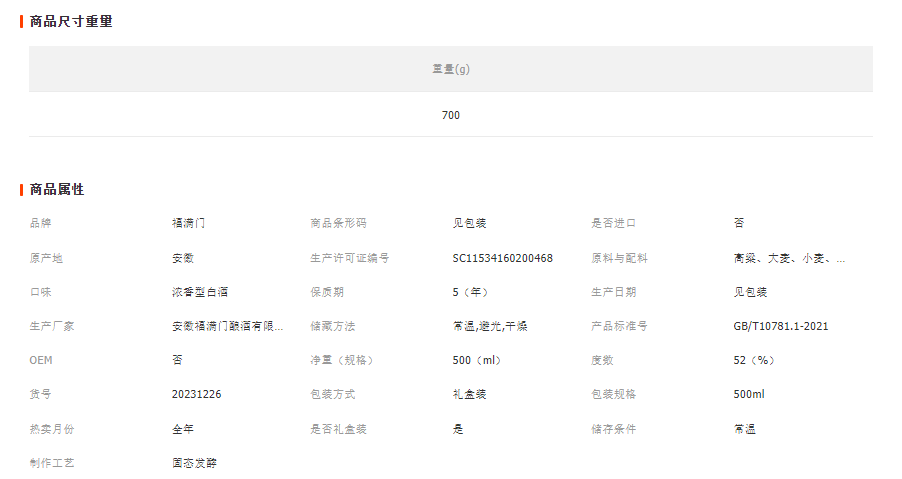Click the origin value 安徽

pos(182,258)
